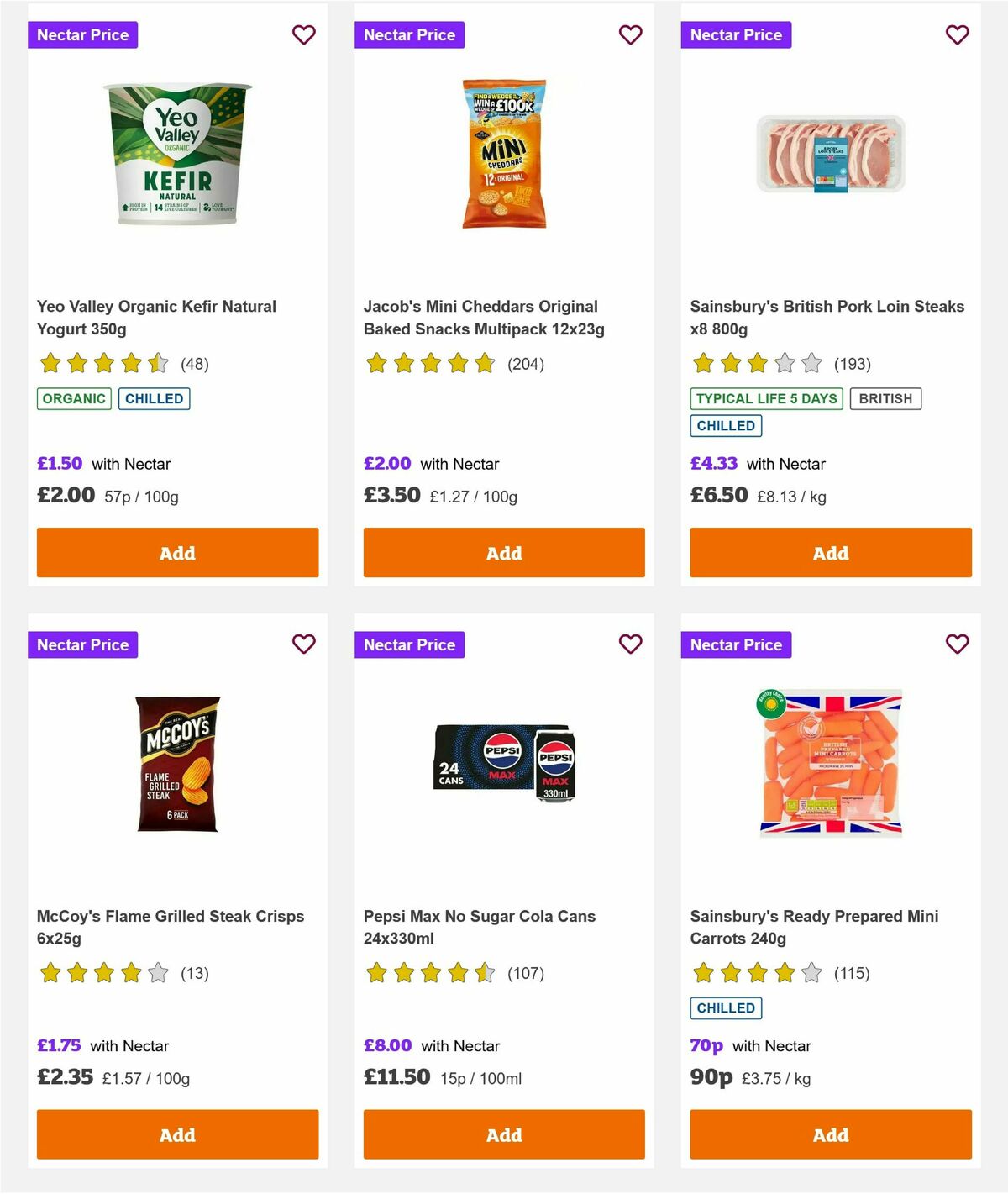Viewport: 1008px width, 1194px height.
Task: Click the heart icon on Yeo Valley Kefir card
Action: coord(303,35)
